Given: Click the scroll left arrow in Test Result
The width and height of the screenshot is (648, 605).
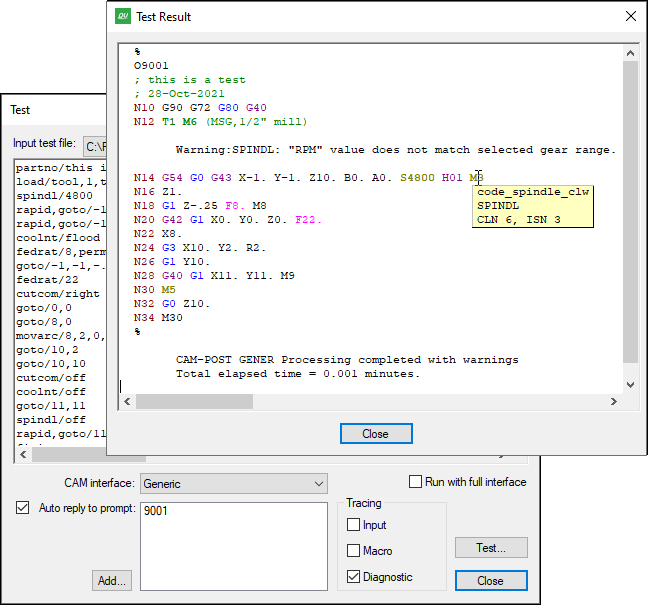Looking at the screenshot, I should pyautogui.click(x=127, y=402).
